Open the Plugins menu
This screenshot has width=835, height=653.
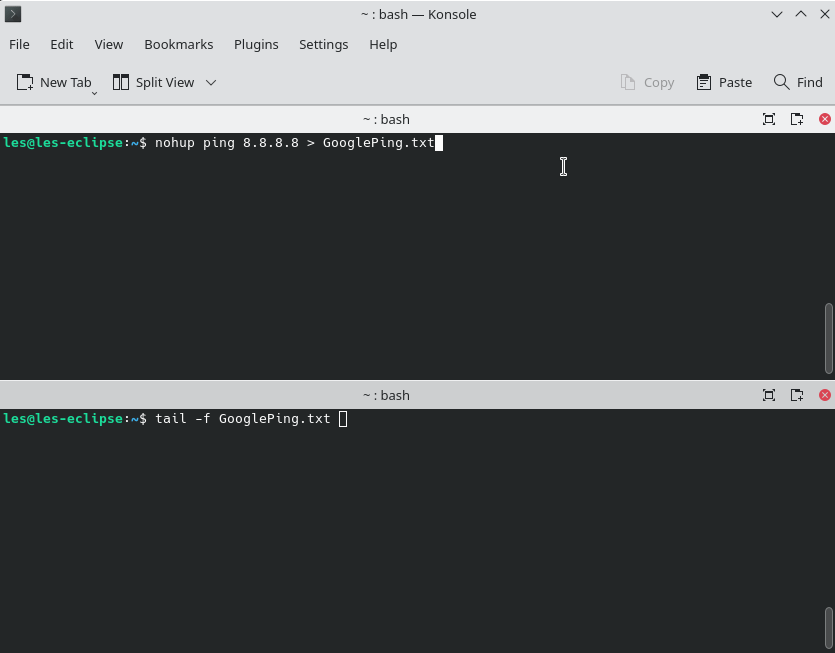(256, 44)
